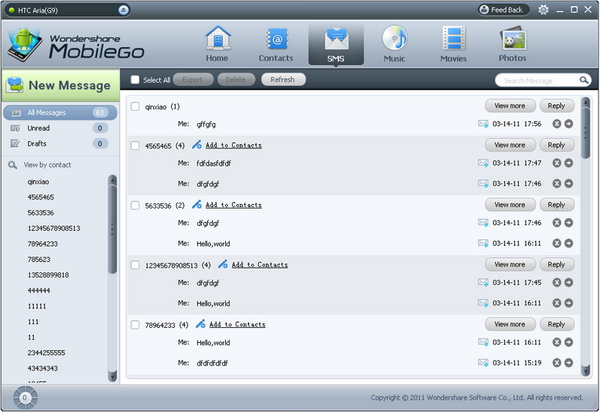Check the 5633536 conversation checkbox

pos(135,205)
